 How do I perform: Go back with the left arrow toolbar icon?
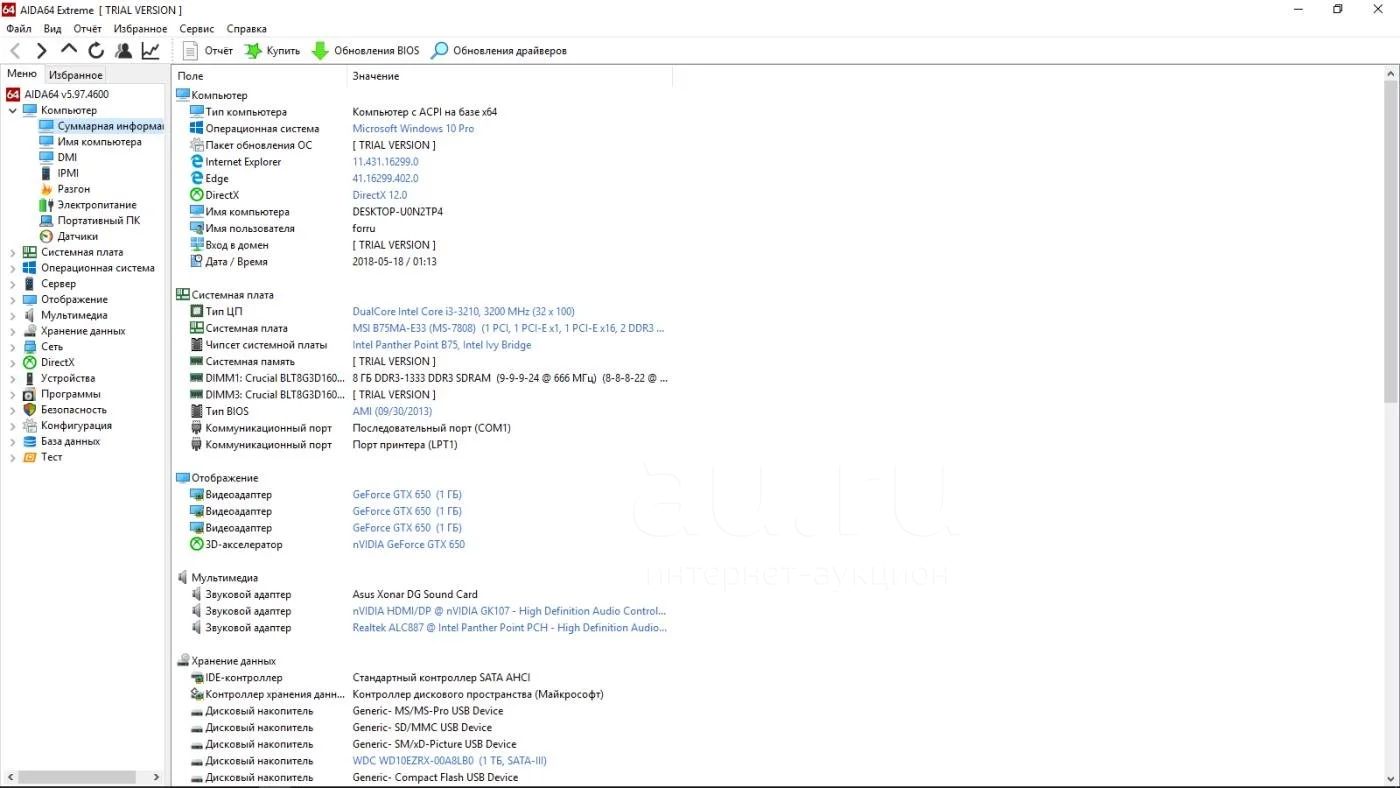tap(15, 50)
